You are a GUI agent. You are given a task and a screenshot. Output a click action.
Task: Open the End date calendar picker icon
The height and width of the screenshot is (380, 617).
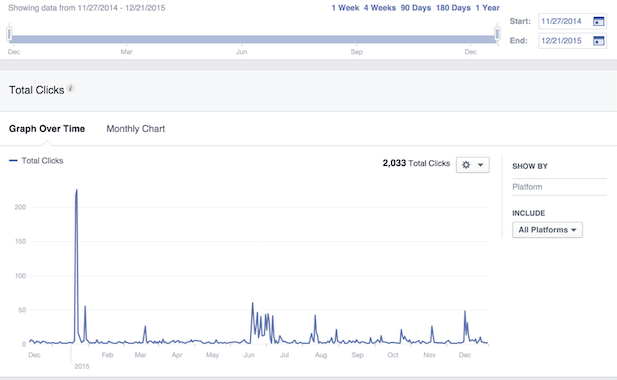point(598,41)
